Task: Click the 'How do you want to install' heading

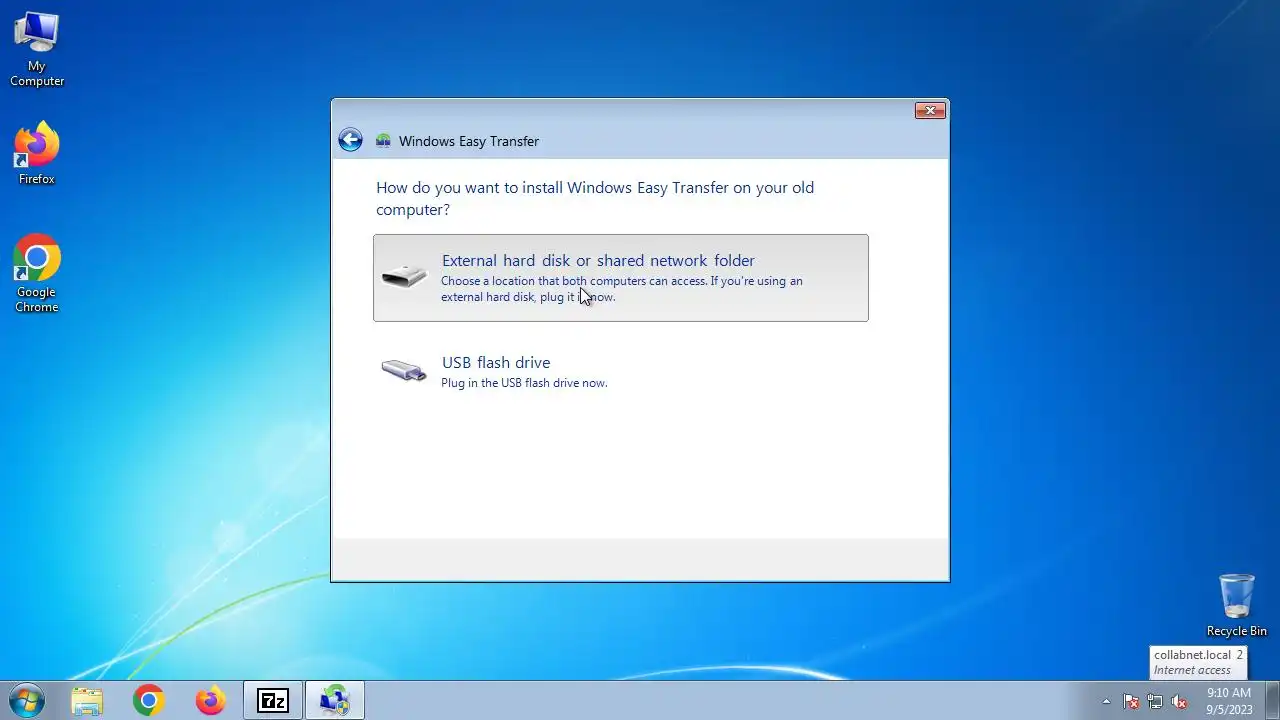Action: (595, 198)
